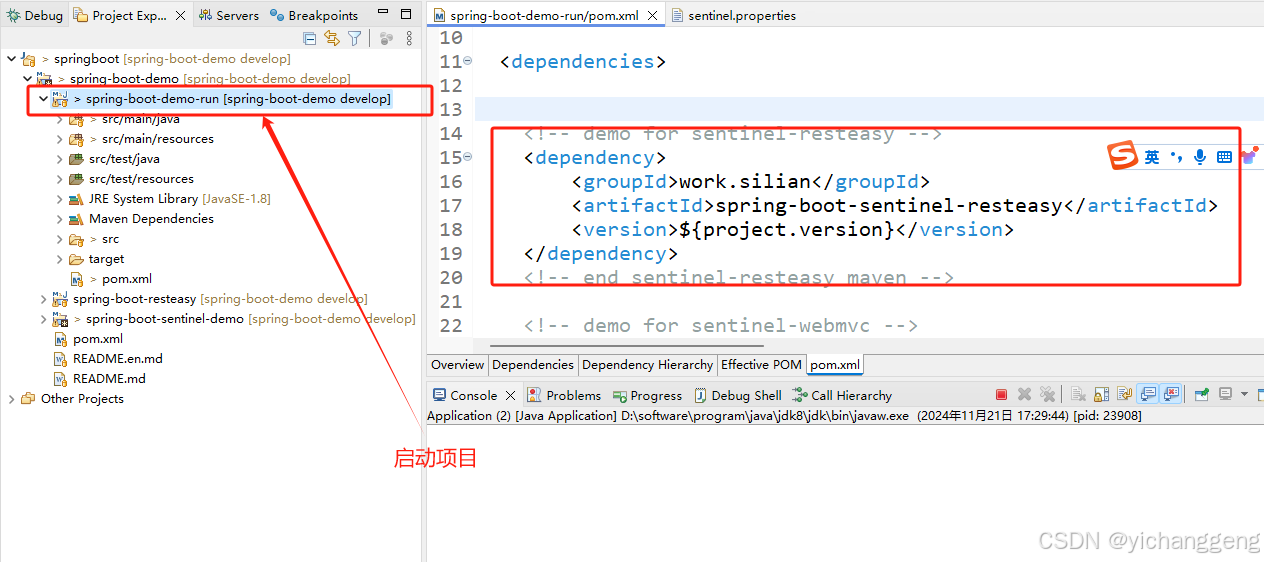
Task: Open the Call Hierarchy view tab
Action: (x=842, y=395)
